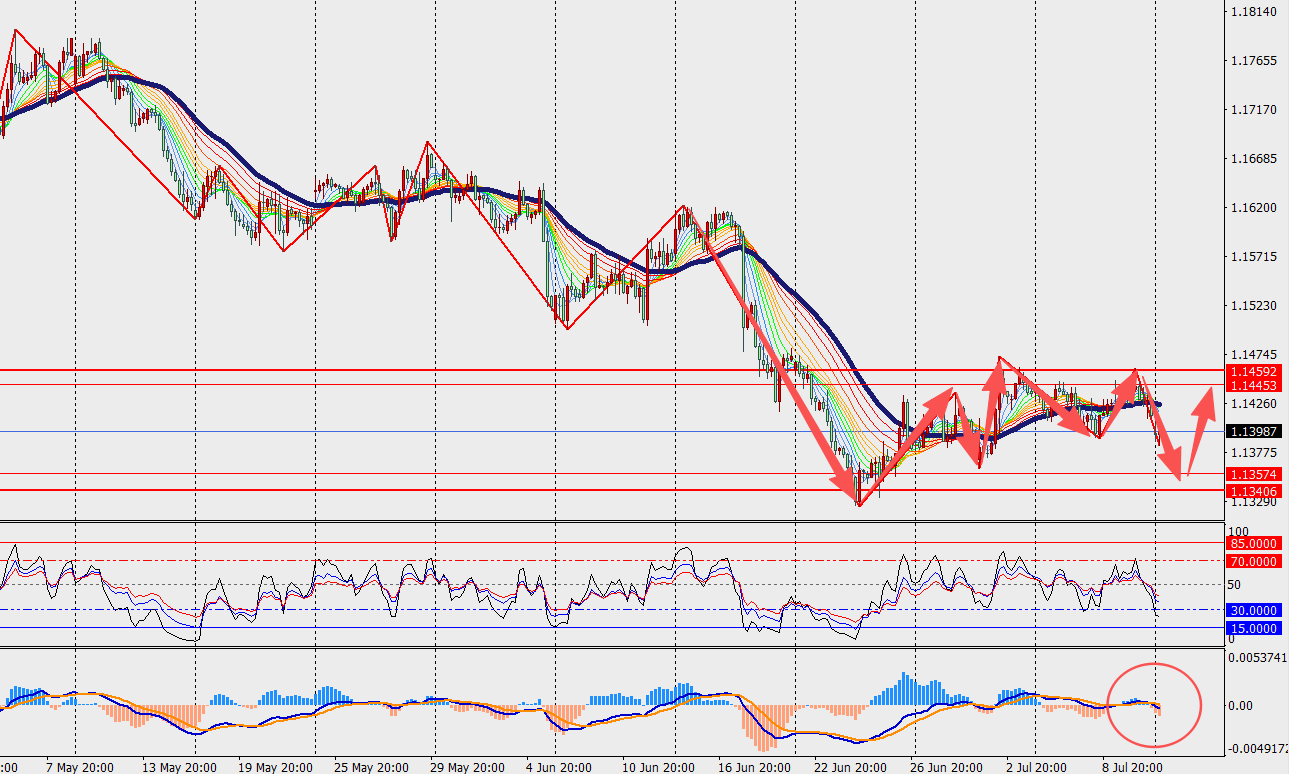Image resolution: width=1290 pixels, height=774 pixels.
Task: Click the 0.0053741 MACD scale value
Action: (x=1256, y=658)
